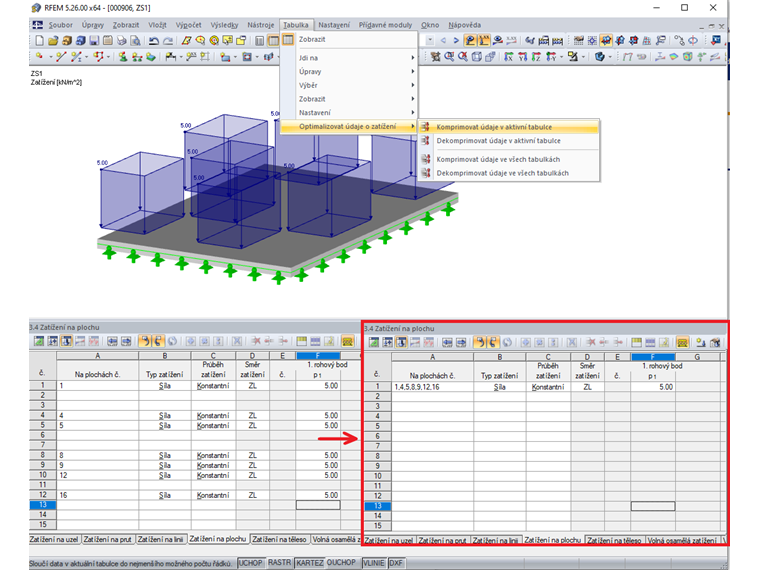
Task: Expand the Jdi na submenu
Action: (348, 58)
